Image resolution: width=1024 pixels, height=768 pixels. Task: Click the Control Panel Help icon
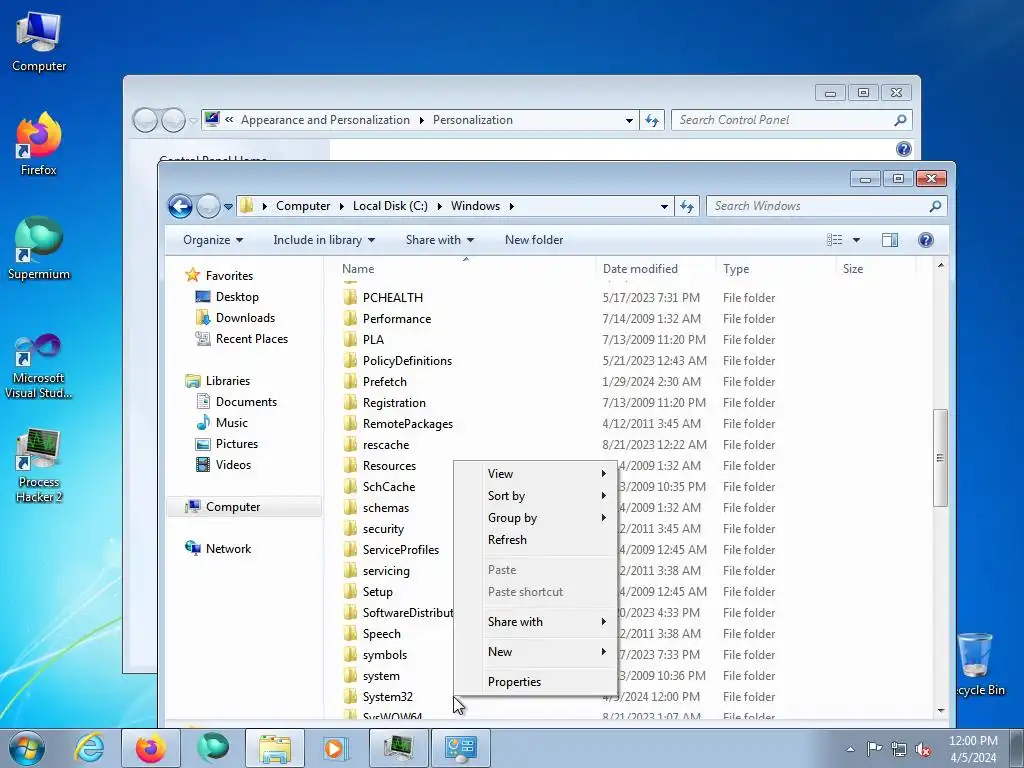903,149
